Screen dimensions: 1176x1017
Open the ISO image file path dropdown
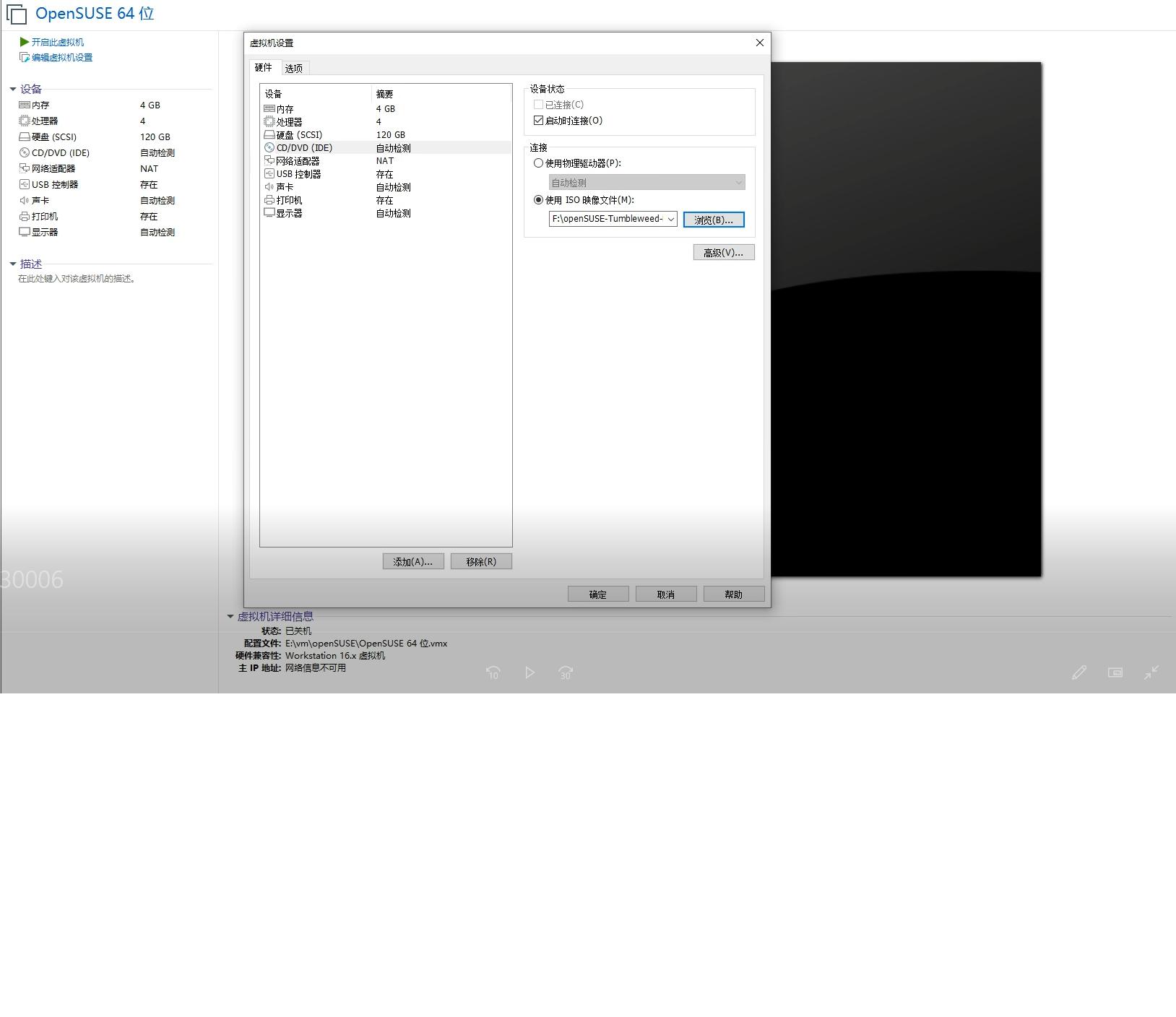(671, 219)
